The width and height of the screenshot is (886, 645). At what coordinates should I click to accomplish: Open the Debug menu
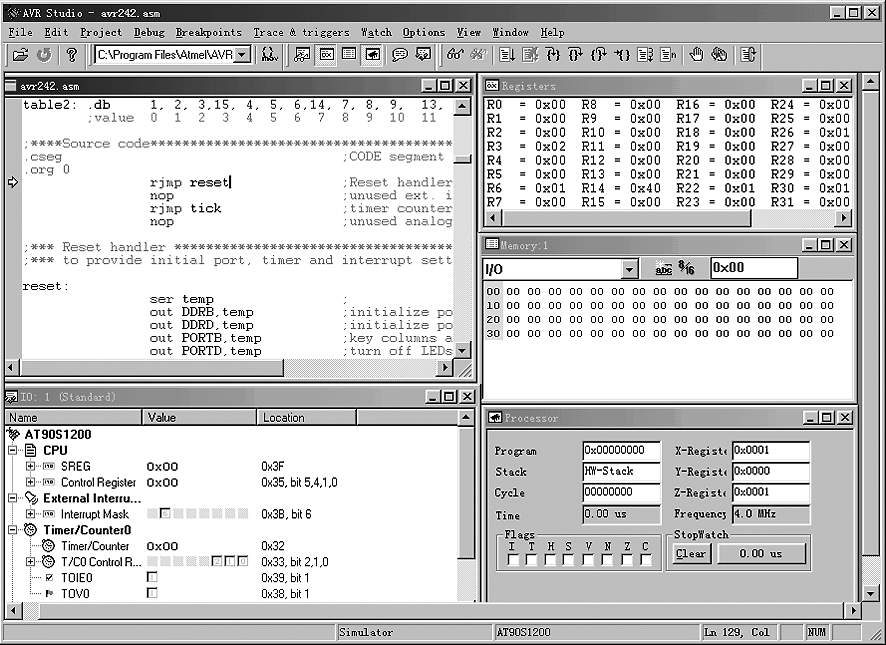click(149, 32)
